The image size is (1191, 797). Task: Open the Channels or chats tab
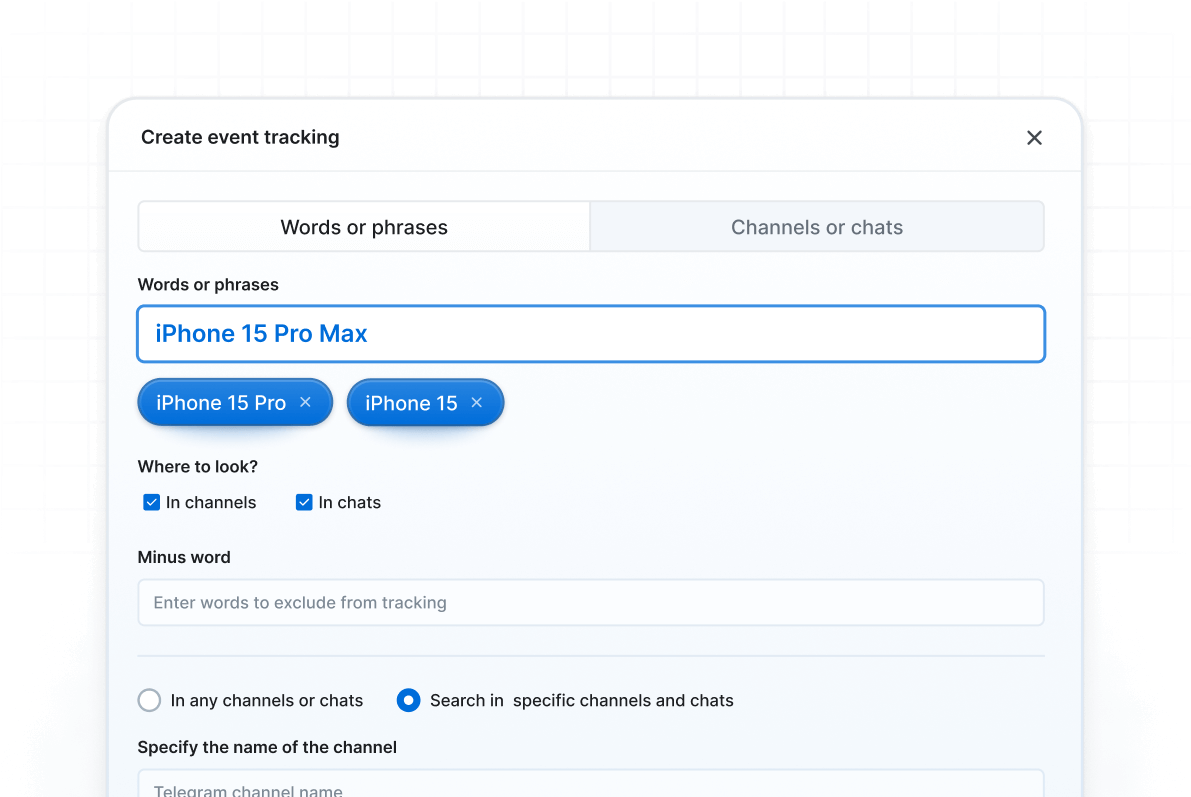point(816,227)
